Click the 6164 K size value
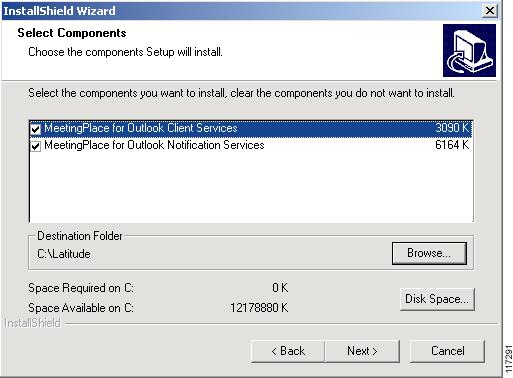The height and width of the screenshot is (378, 513). tap(452, 145)
